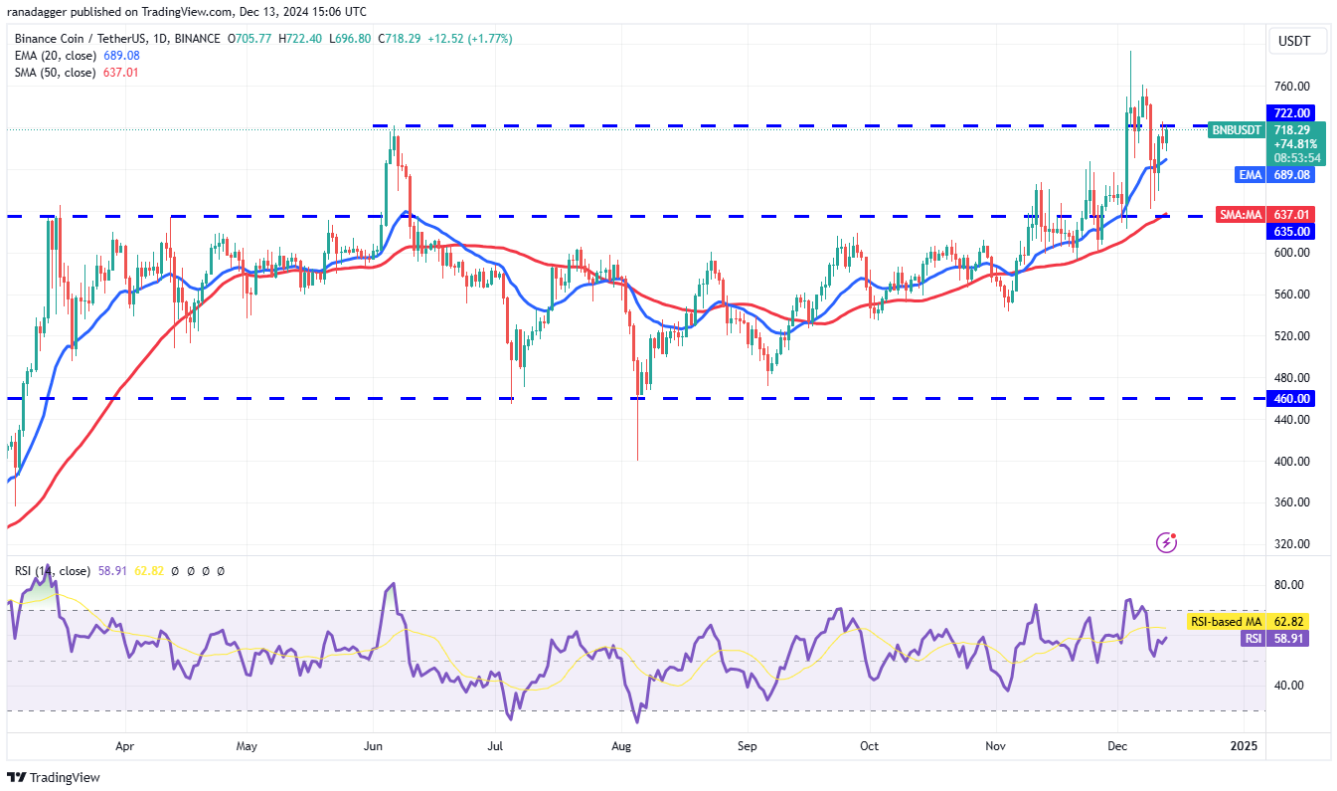Viewport: 1337px width, 791px height.
Task: Click the 440.00 tick on price axis
Action: pyautogui.click(x=1290, y=419)
